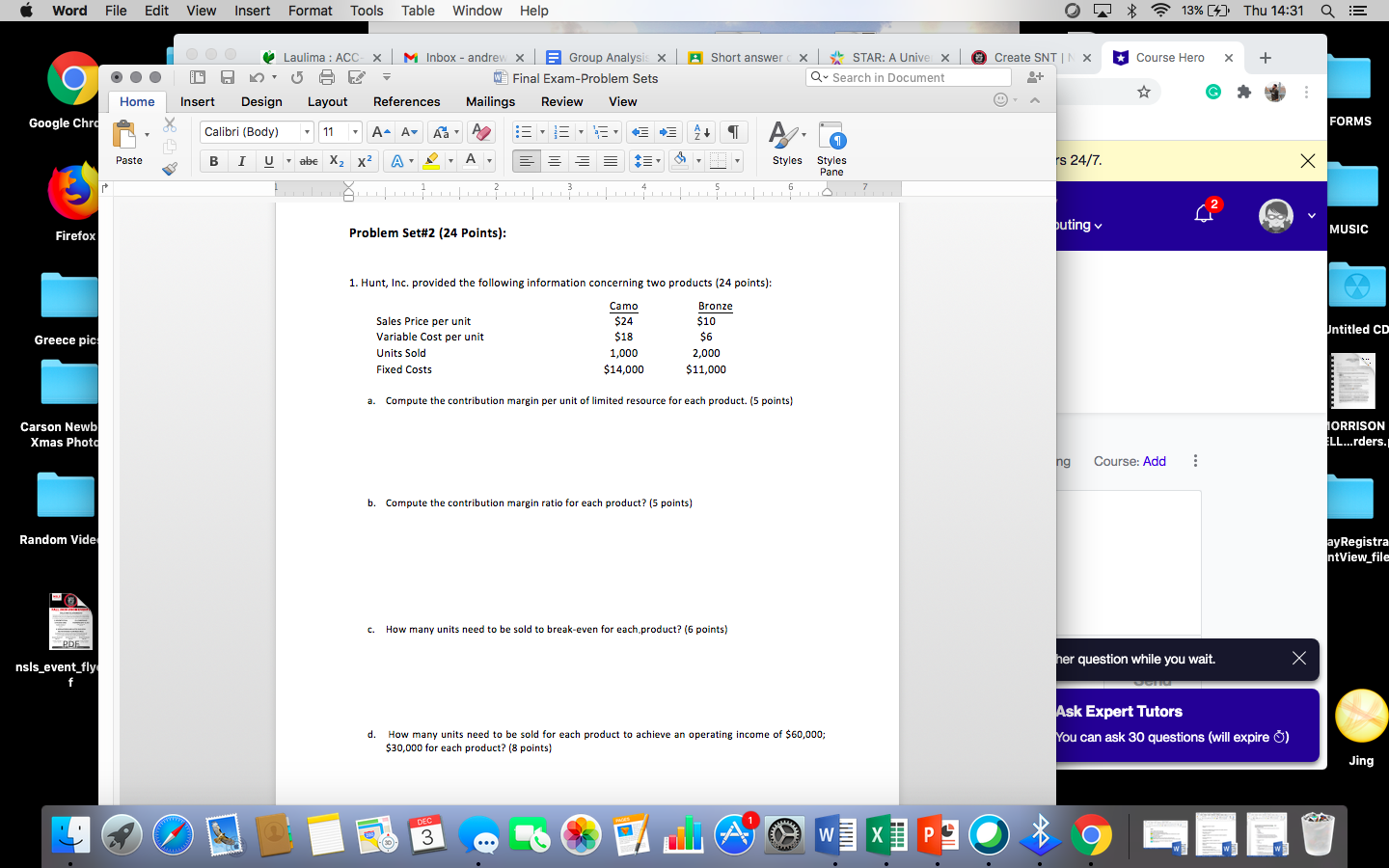This screenshot has height=868, width=1389.
Task: Save the document with floppy disk icon
Action: (228, 77)
